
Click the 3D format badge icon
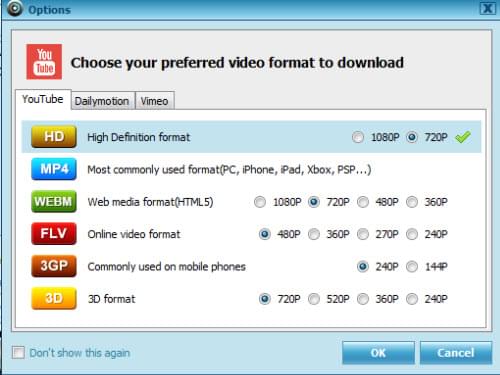(x=54, y=298)
